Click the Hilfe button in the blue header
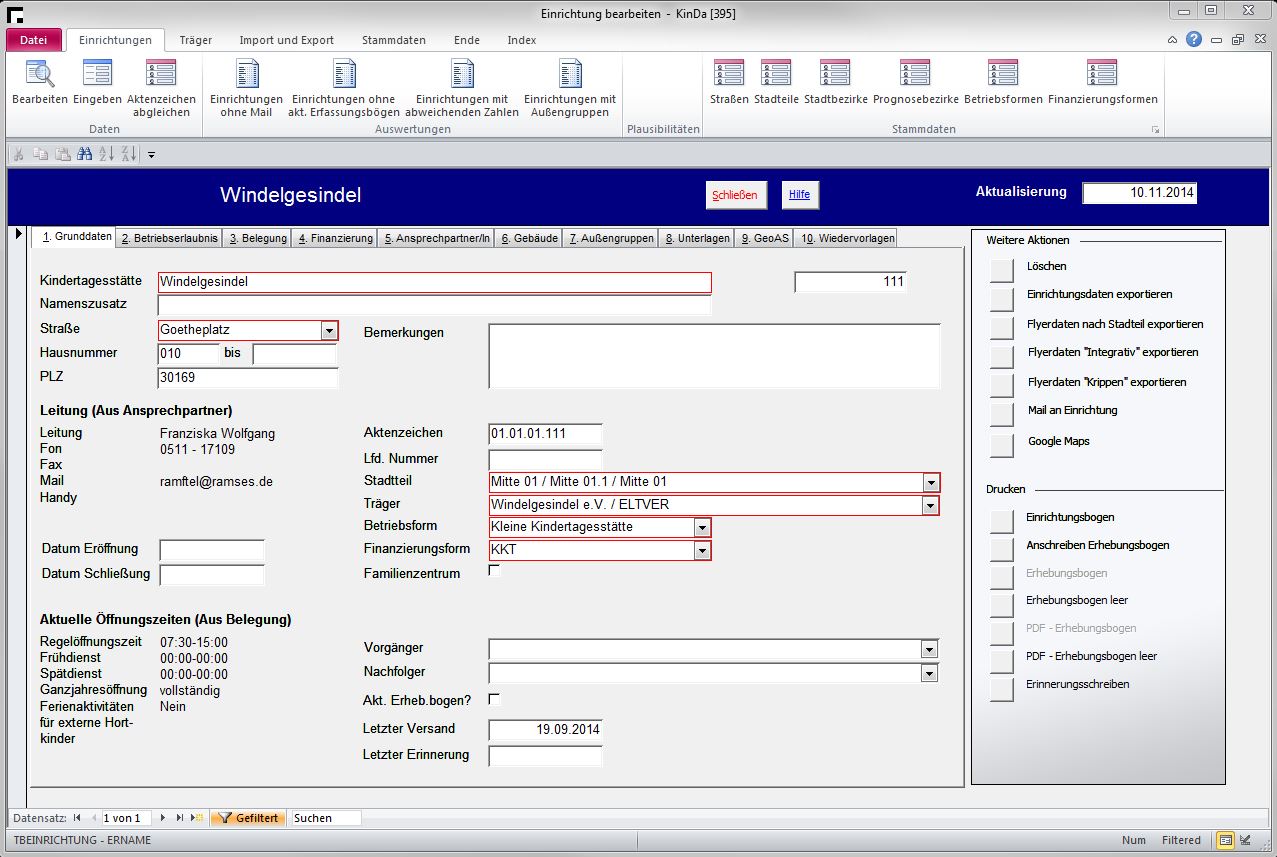This screenshot has height=857, width=1277. [799, 195]
